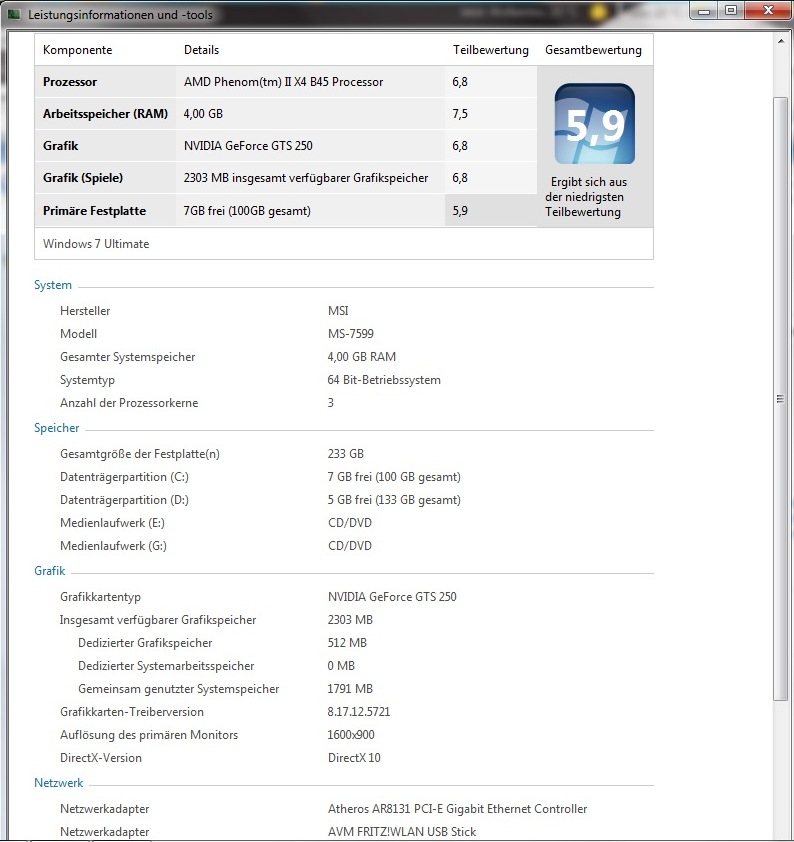Click the Netzwerk section heading
The height and width of the screenshot is (842, 794).
[59, 783]
